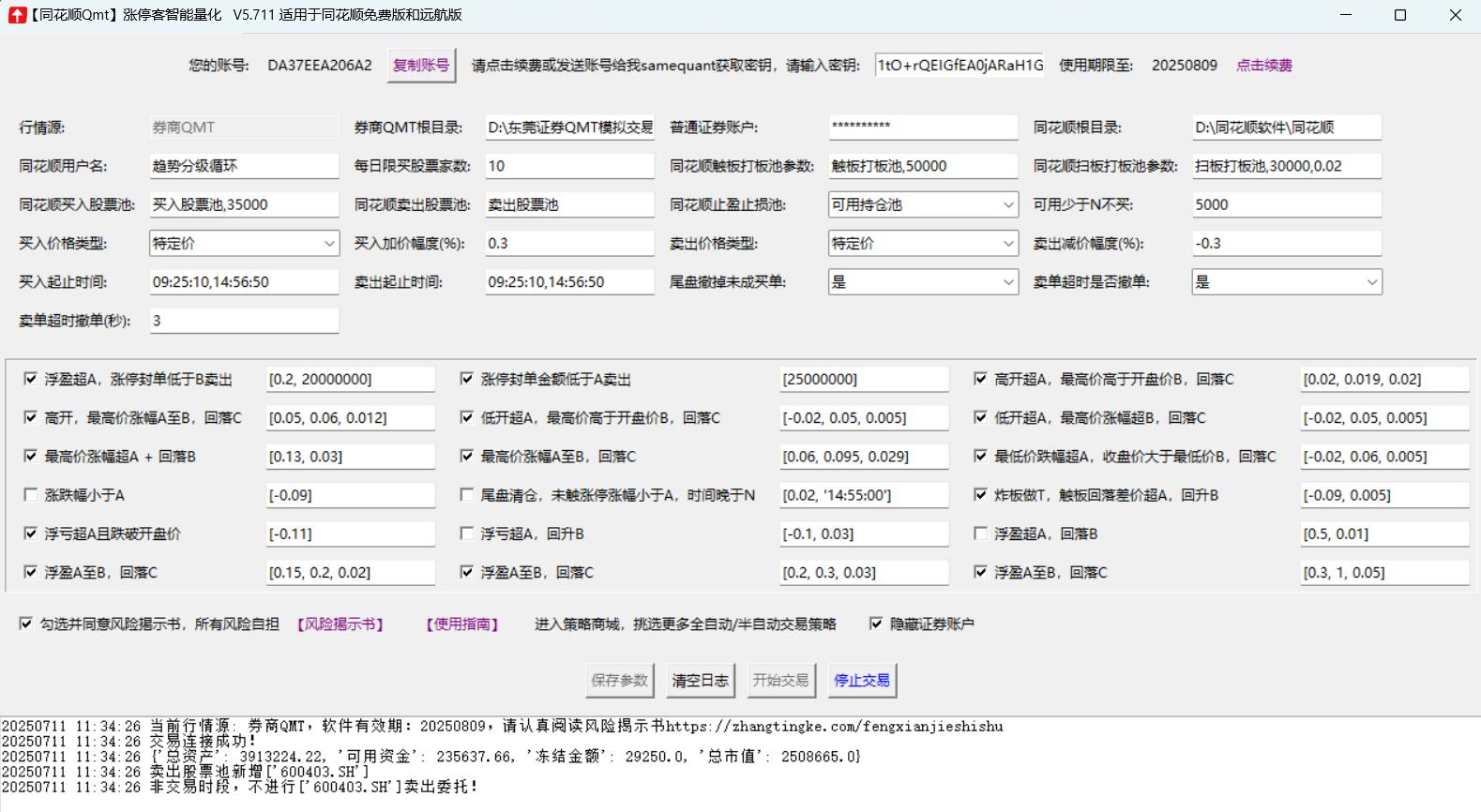Open the 【使用指南】 link
The height and width of the screenshot is (812, 1481).
[461, 624]
